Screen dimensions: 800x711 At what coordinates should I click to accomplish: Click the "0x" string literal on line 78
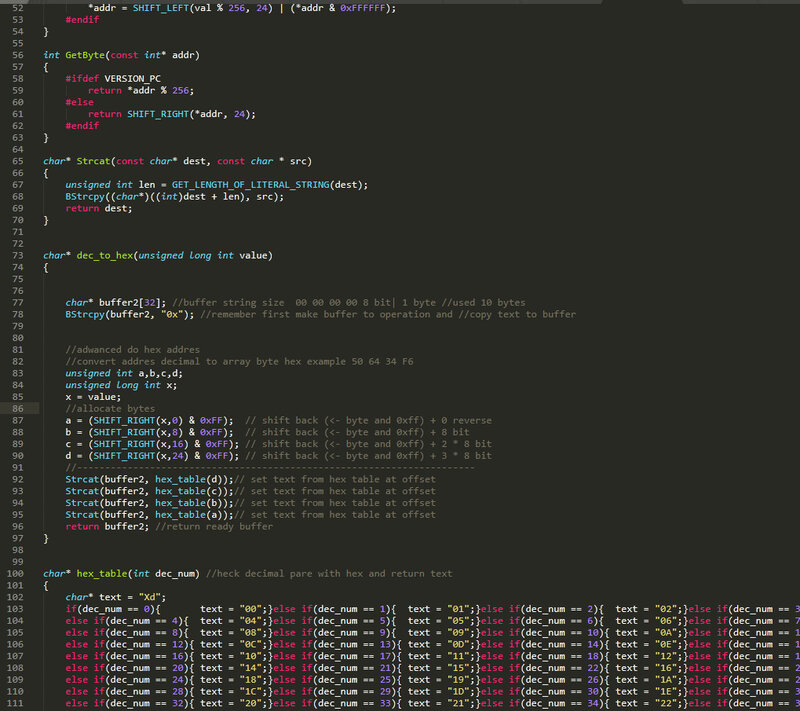172,314
